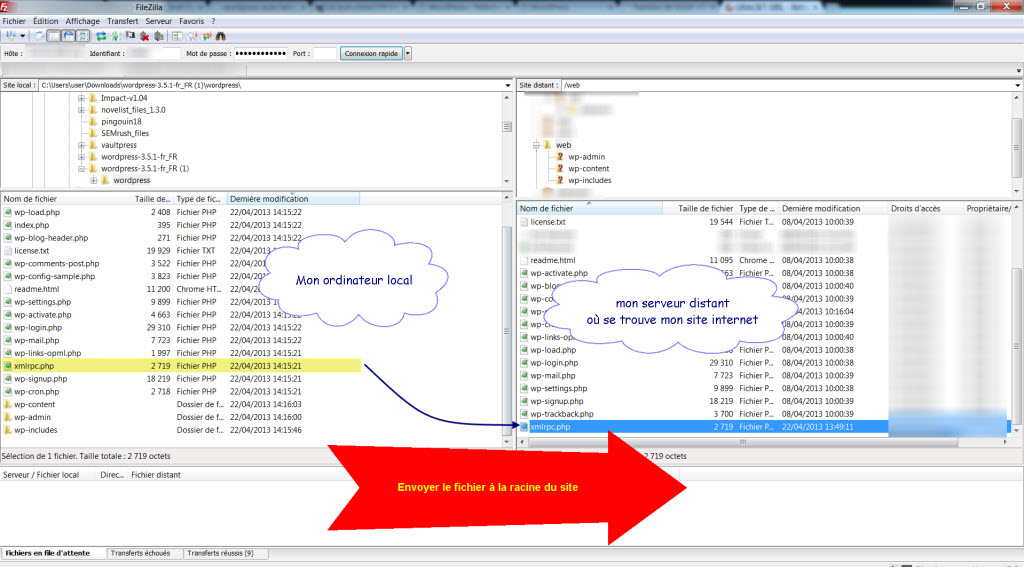The height and width of the screenshot is (567, 1024).
Task: Expand the novelist_files_1.3.0 folder
Action: (x=82, y=110)
